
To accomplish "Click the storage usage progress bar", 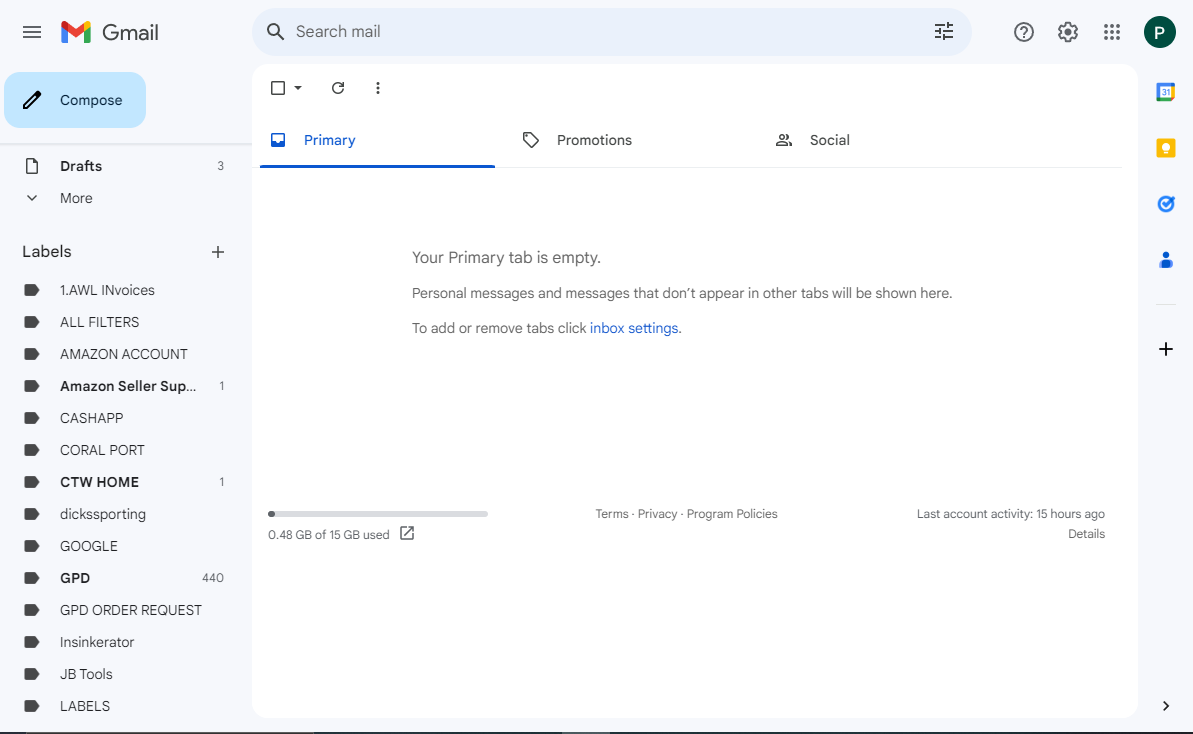I will 378,513.
